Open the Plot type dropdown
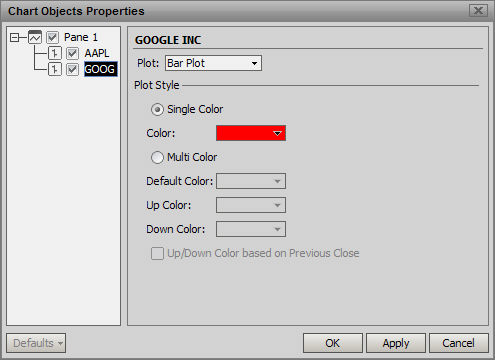Image resolution: width=495 pixels, height=360 pixels. [213, 63]
